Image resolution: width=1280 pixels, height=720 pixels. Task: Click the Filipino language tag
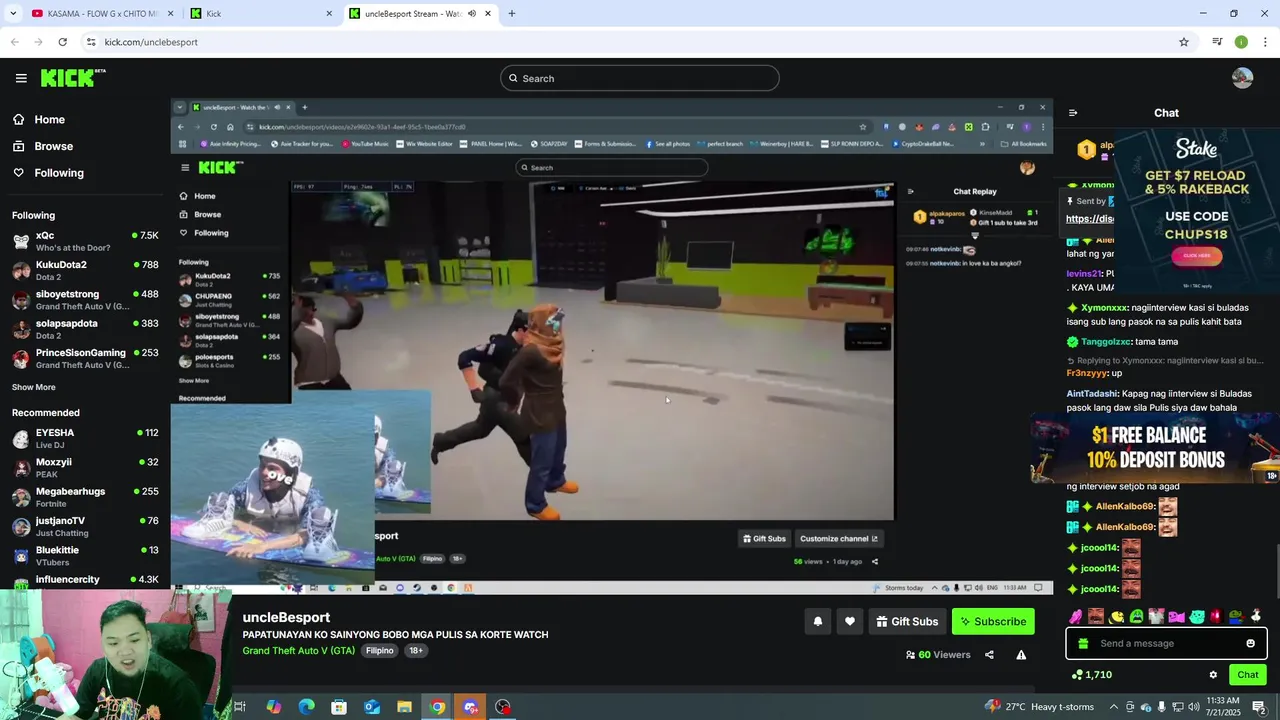(x=380, y=651)
